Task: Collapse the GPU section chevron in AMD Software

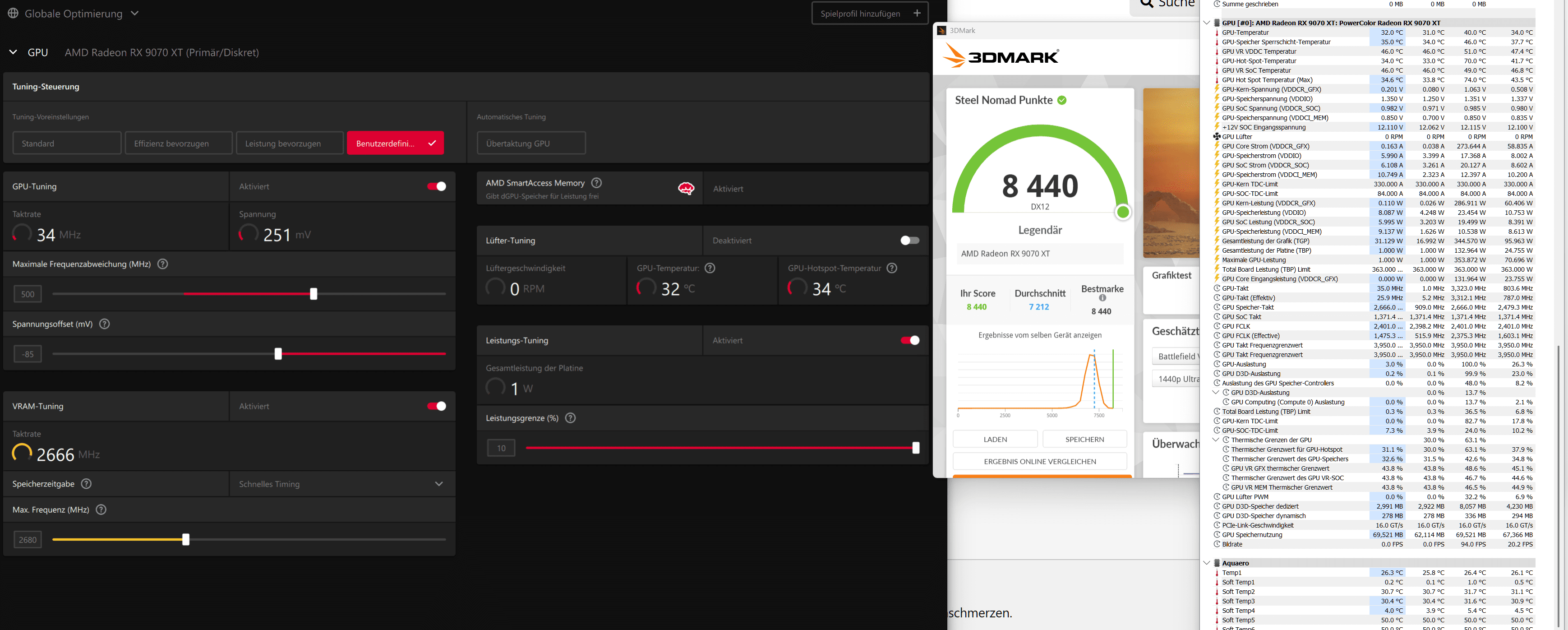Action: (13, 52)
